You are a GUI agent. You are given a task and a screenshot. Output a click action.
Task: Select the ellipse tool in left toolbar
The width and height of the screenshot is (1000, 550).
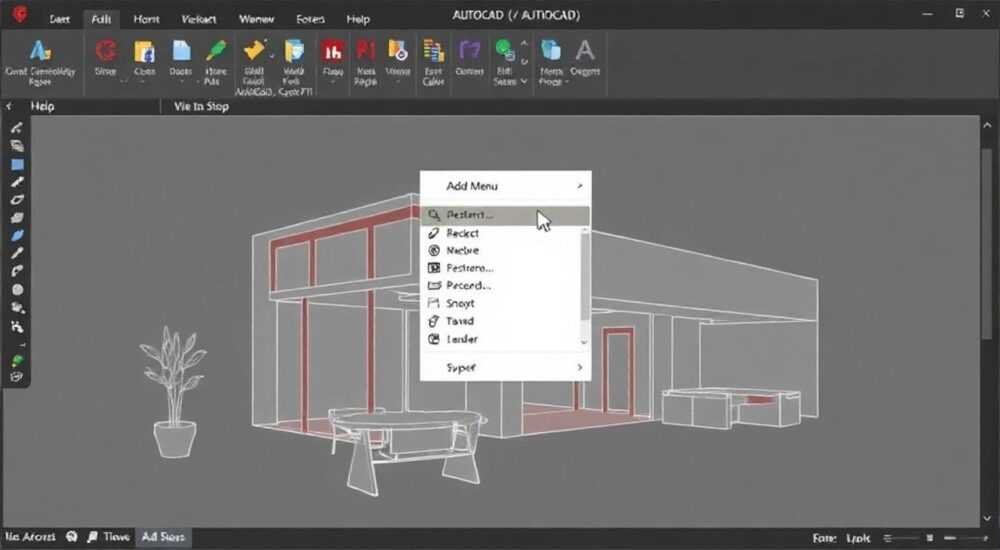[x=17, y=200]
